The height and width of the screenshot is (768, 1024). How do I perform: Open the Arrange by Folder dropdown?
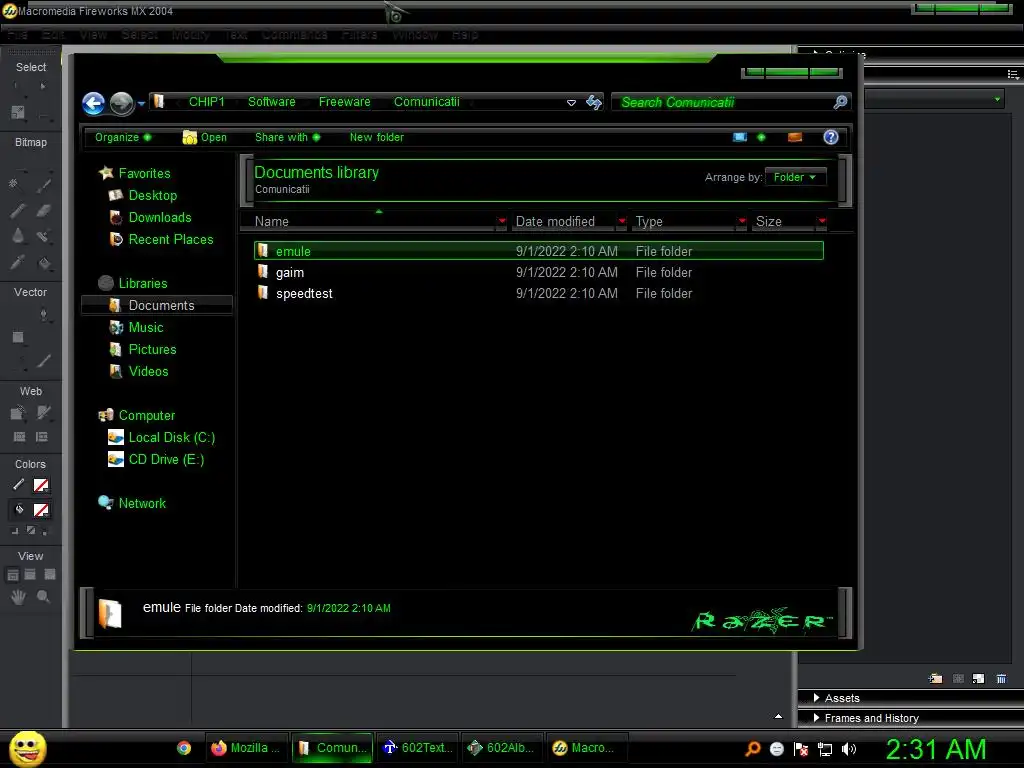click(x=795, y=177)
